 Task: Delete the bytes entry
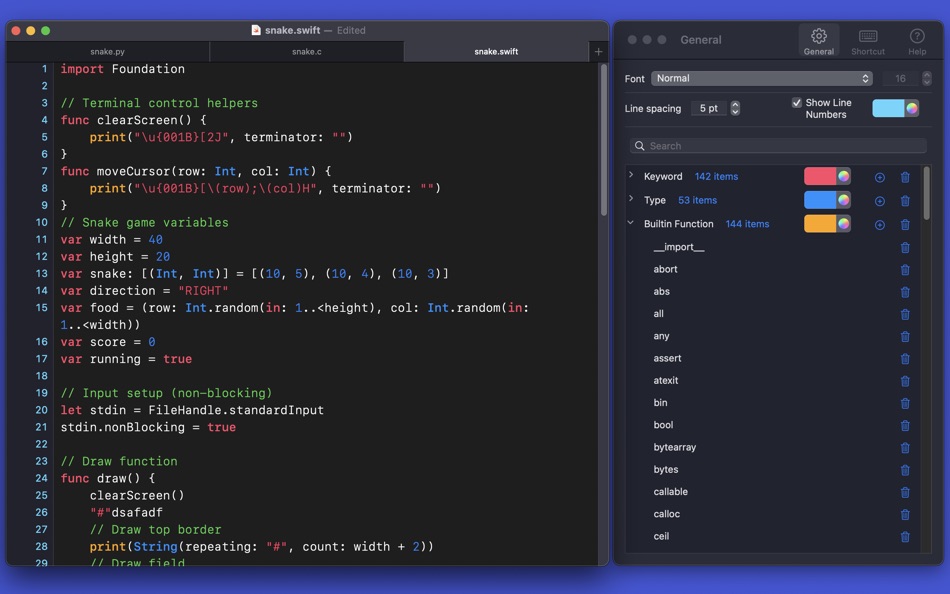[x=905, y=470]
